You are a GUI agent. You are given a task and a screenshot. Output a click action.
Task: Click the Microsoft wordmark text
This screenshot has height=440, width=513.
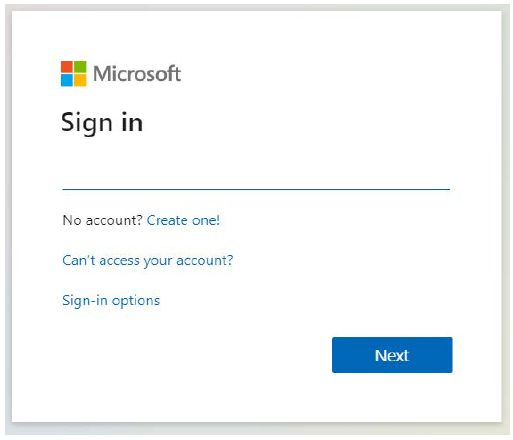(x=137, y=74)
